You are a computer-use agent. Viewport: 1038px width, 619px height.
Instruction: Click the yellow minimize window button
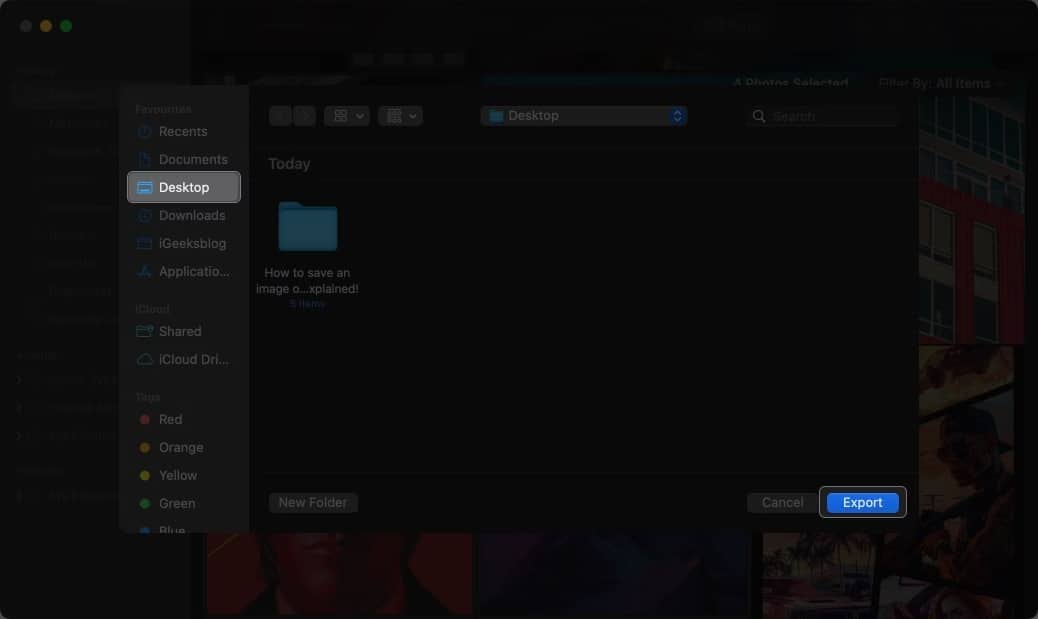[46, 26]
